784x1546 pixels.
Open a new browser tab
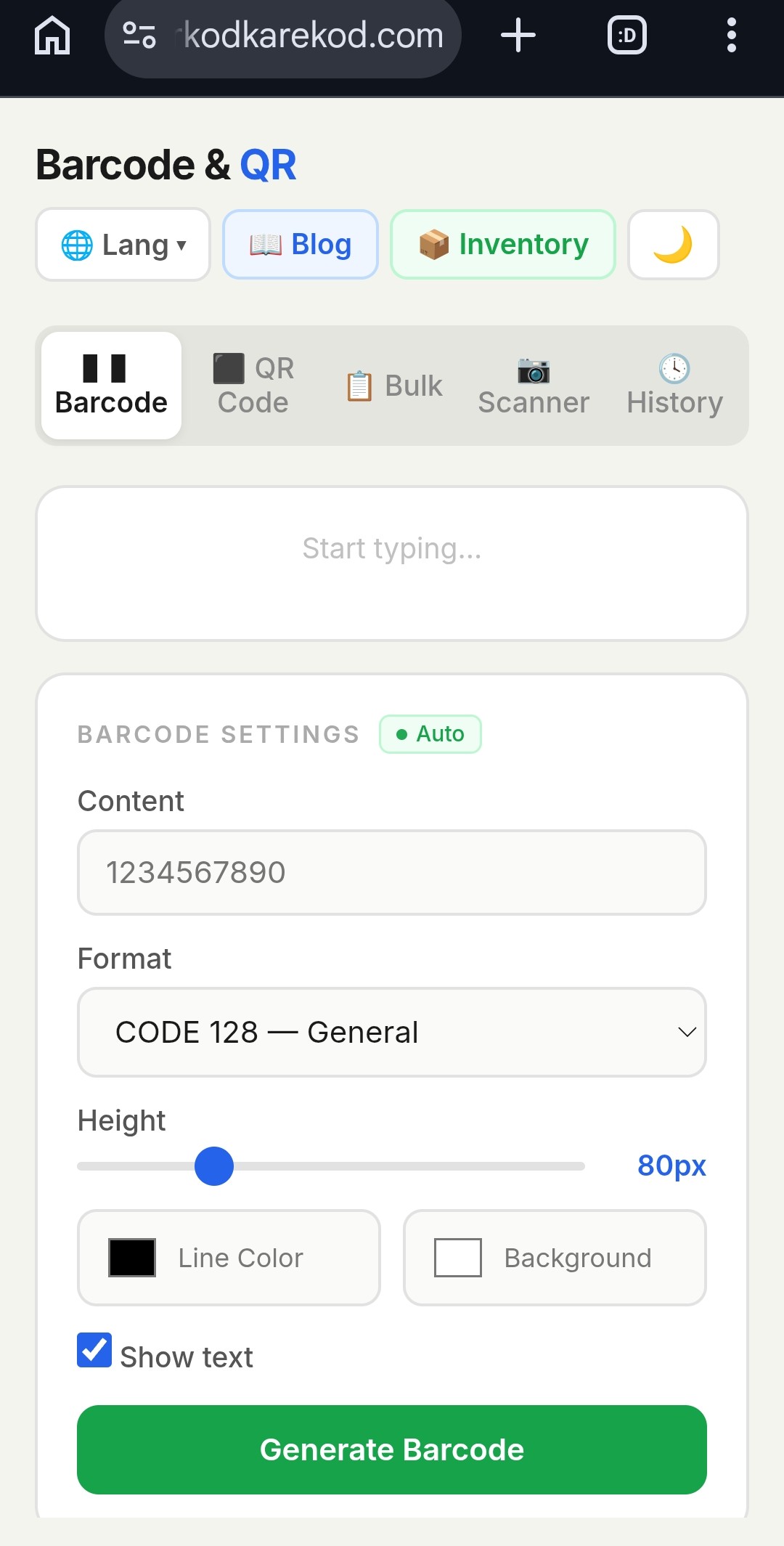click(518, 35)
